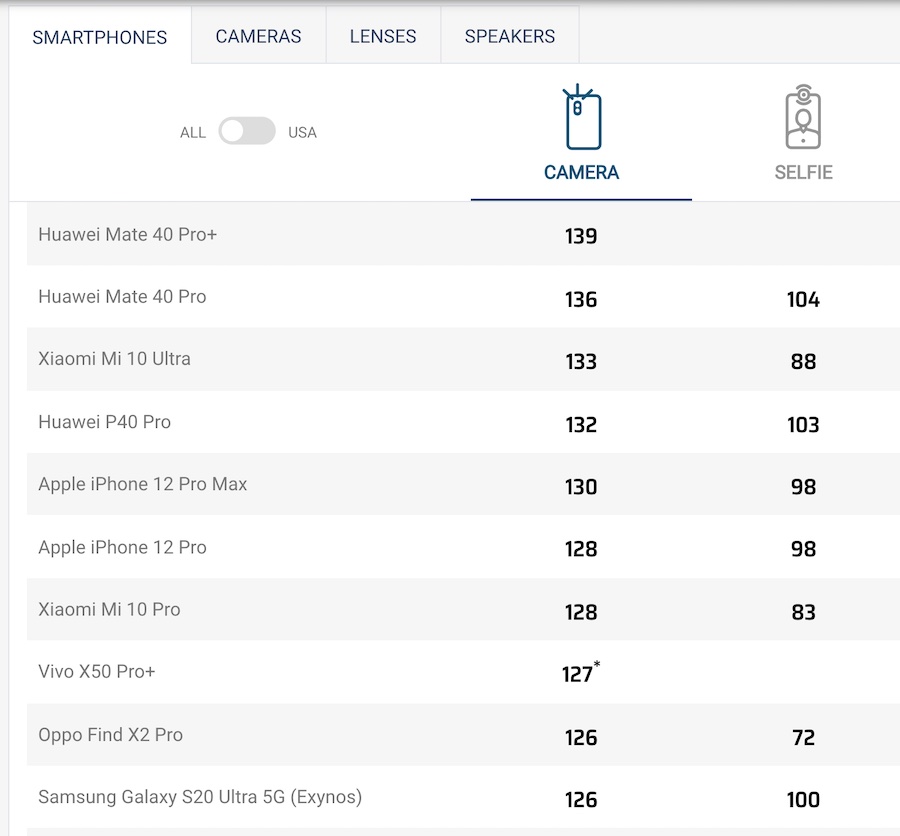Select the Lenses tab

coord(383,36)
